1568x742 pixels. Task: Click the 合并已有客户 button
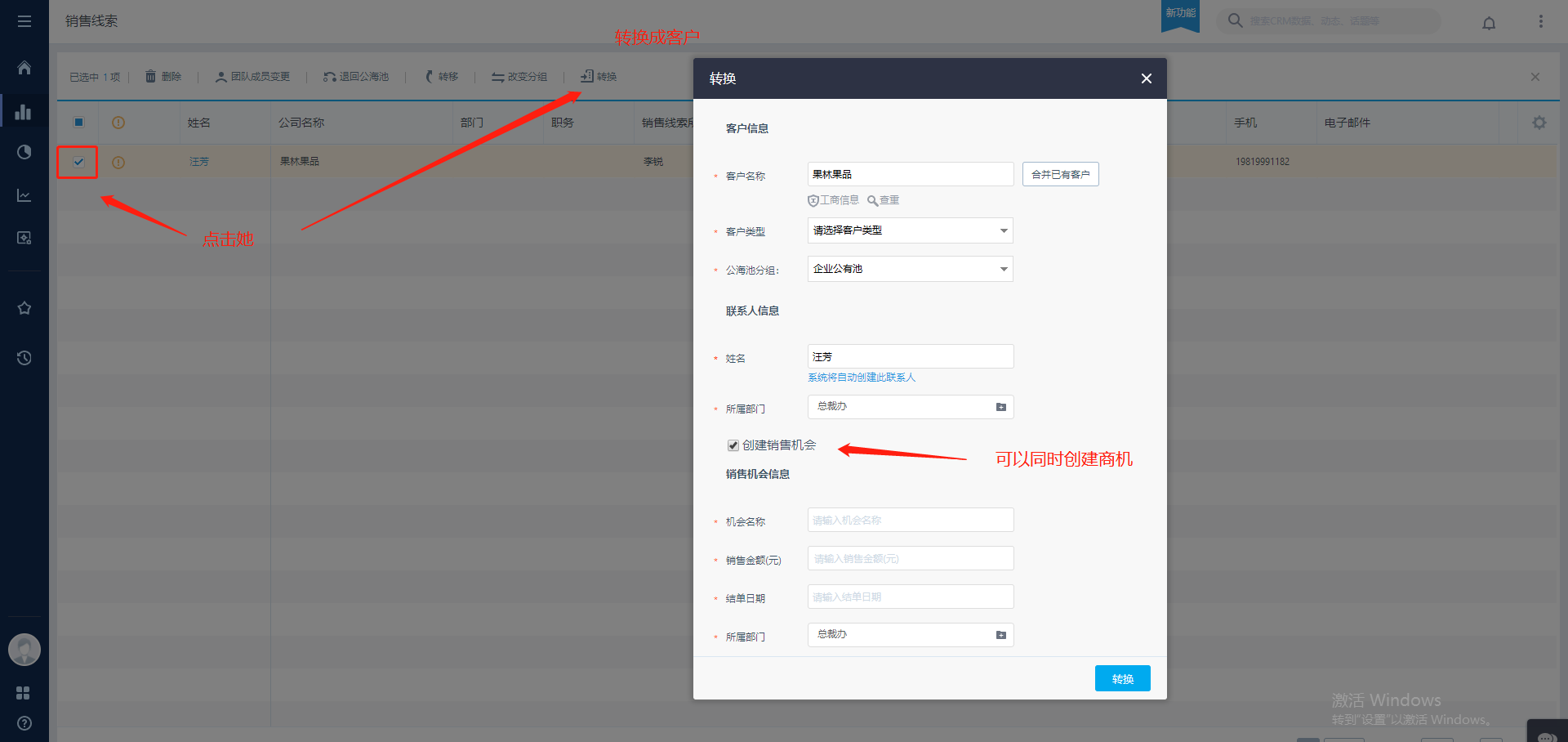pos(1060,174)
